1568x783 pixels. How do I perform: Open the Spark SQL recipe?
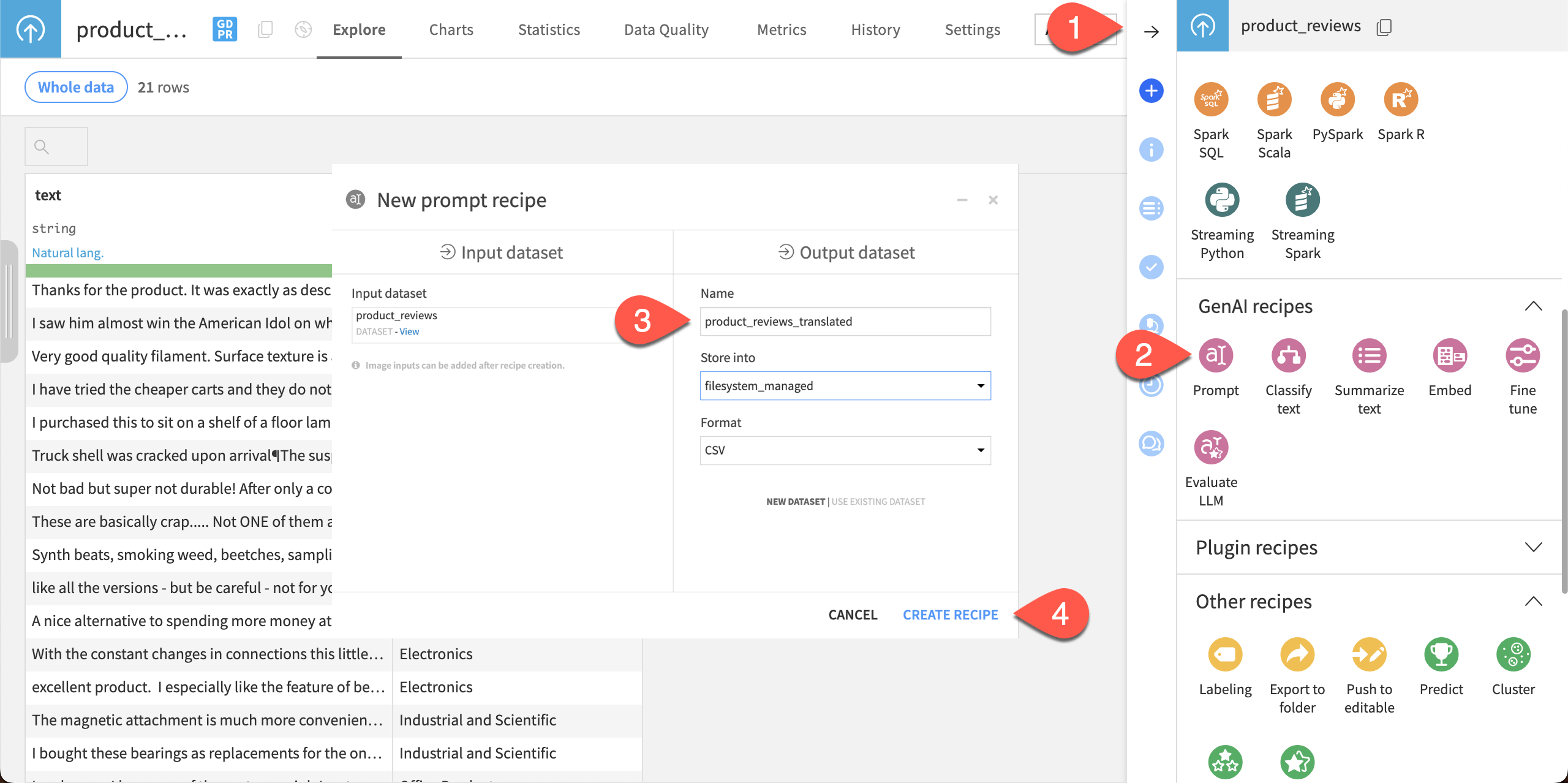click(x=1211, y=99)
